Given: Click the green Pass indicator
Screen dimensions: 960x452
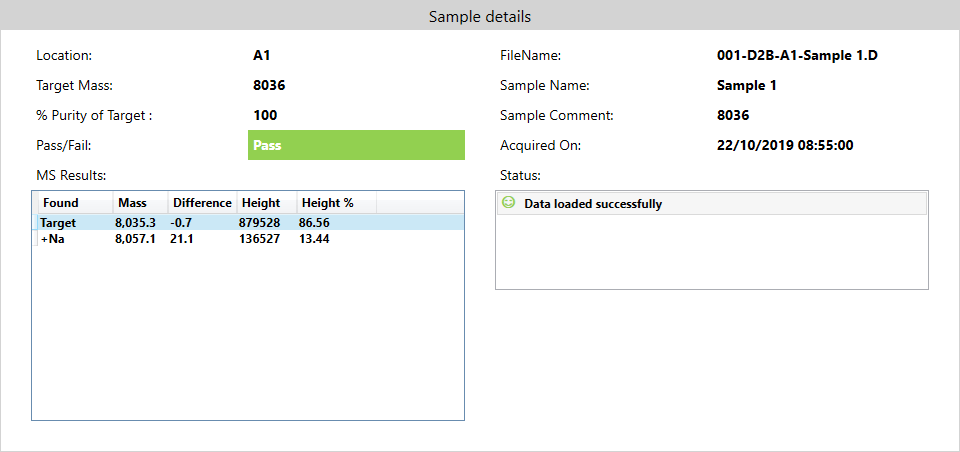Looking at the screenshot, I should [x=356, y=145].
